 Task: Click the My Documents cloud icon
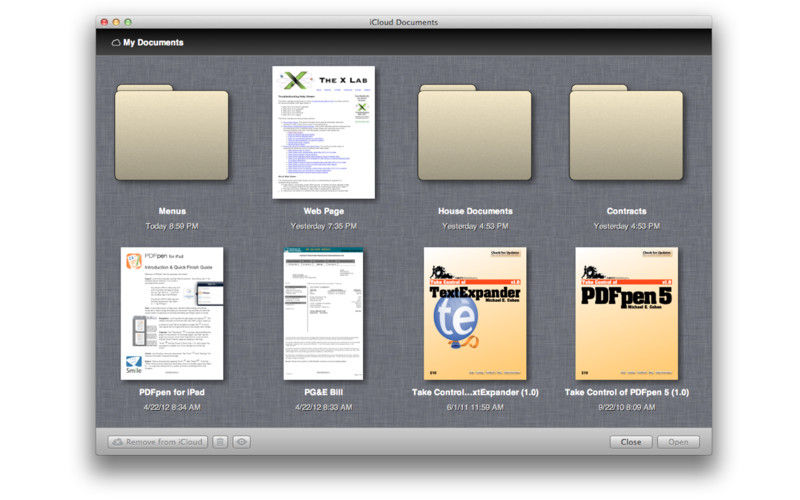pyautogui.click(x=116, y=43)
